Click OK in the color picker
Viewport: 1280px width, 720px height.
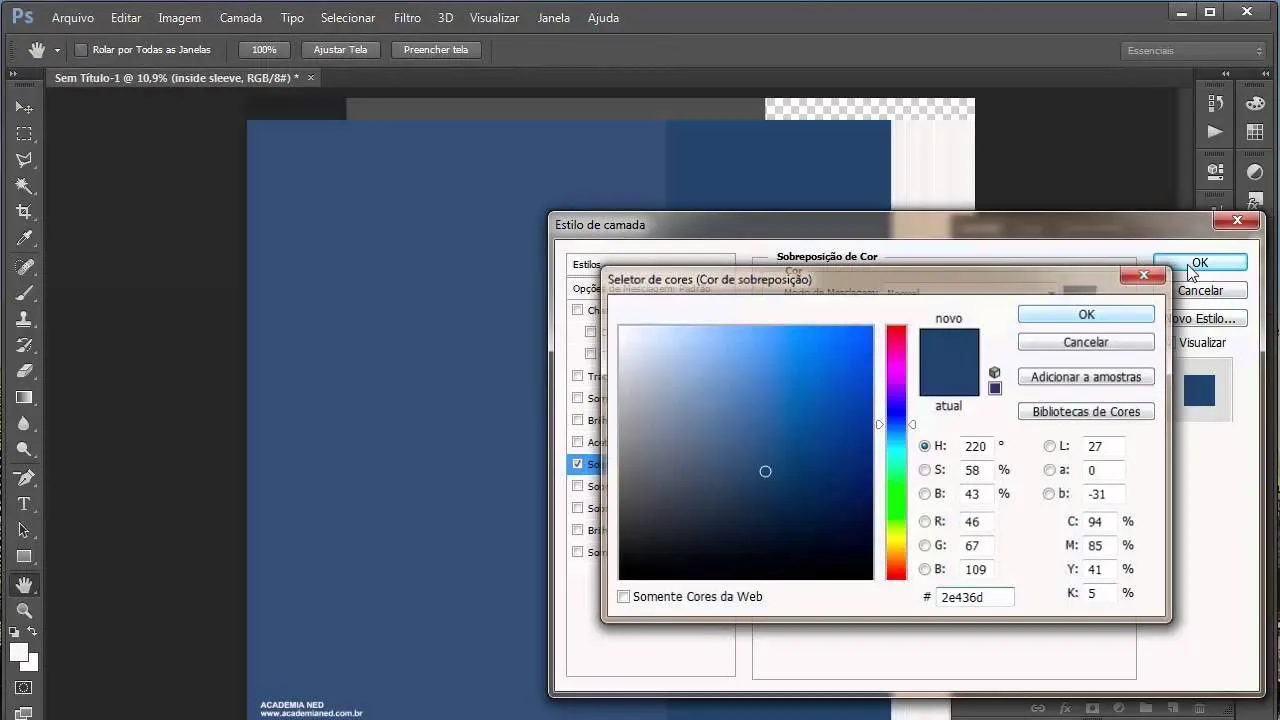[1086, 314]
